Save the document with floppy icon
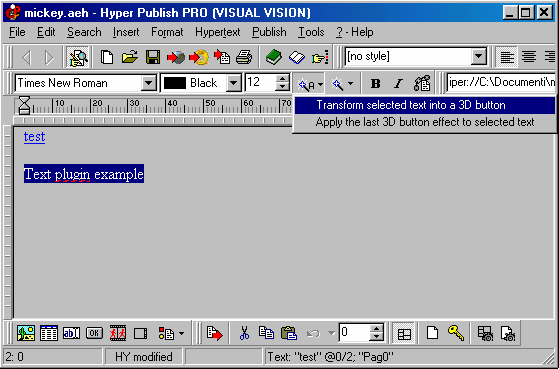559x369 pixels. 153,57
